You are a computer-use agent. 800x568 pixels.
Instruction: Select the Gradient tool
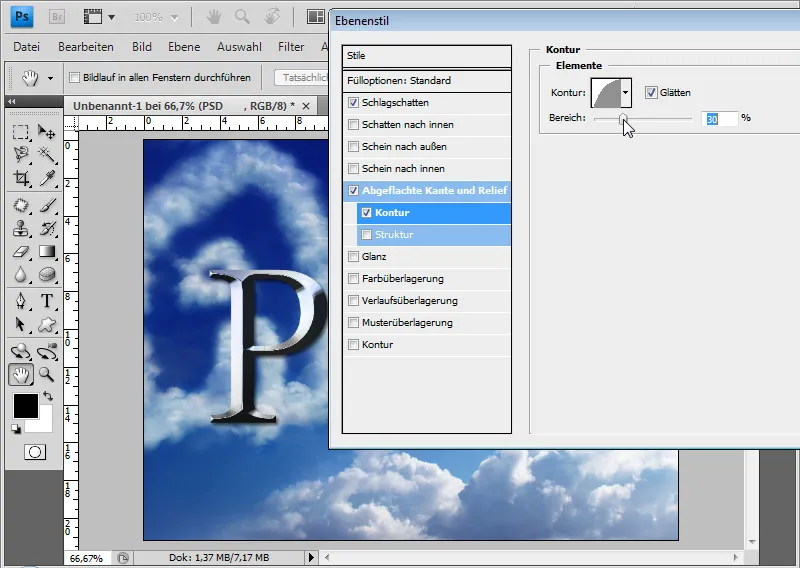46,251
